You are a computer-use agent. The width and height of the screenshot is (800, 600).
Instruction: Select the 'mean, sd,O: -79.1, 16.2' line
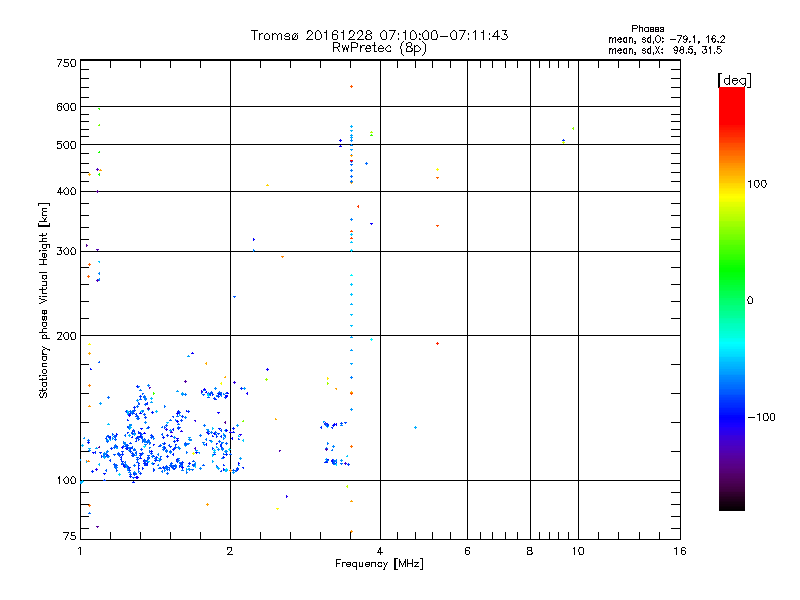tap(666, 39)
